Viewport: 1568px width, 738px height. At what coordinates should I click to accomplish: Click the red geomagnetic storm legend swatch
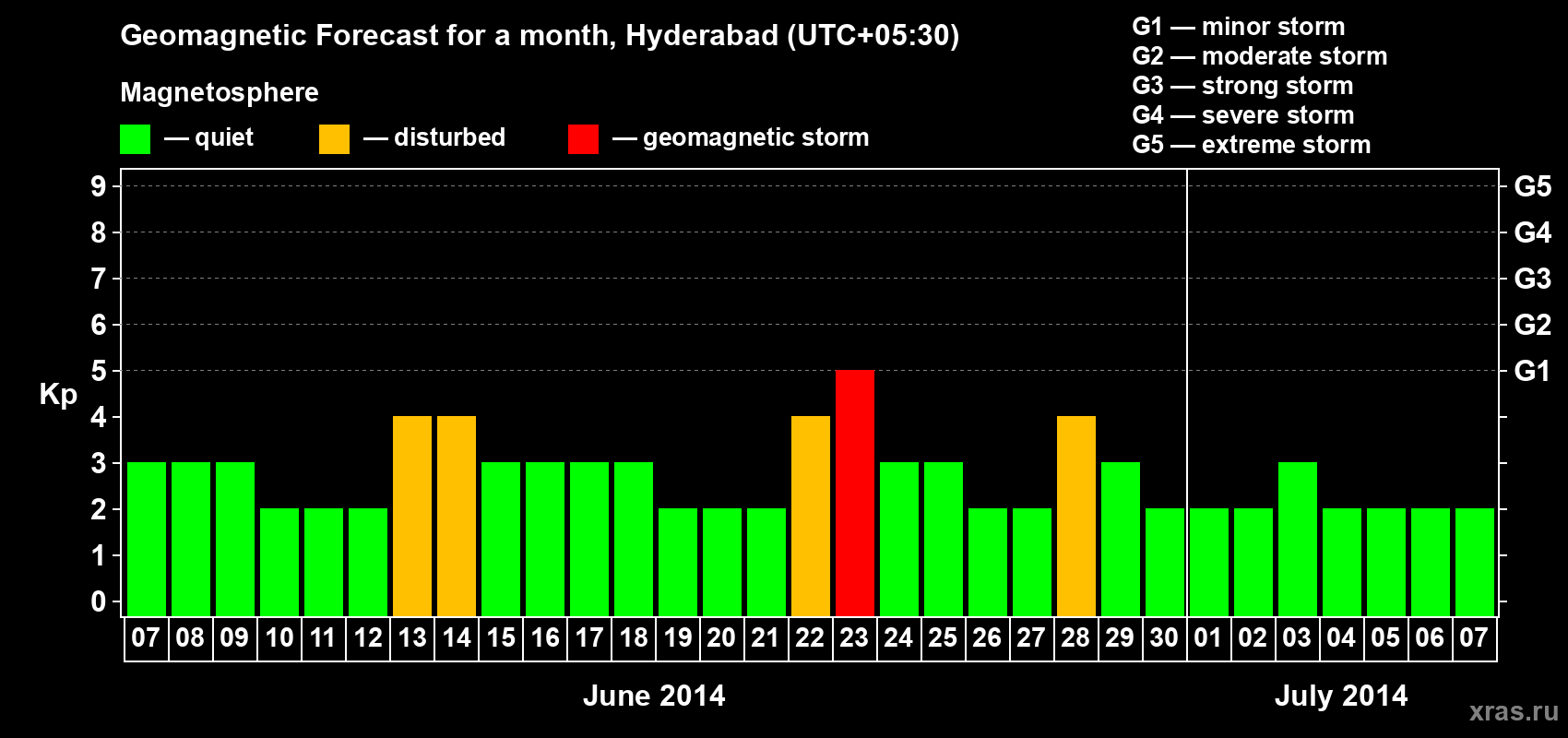point(583,139)
